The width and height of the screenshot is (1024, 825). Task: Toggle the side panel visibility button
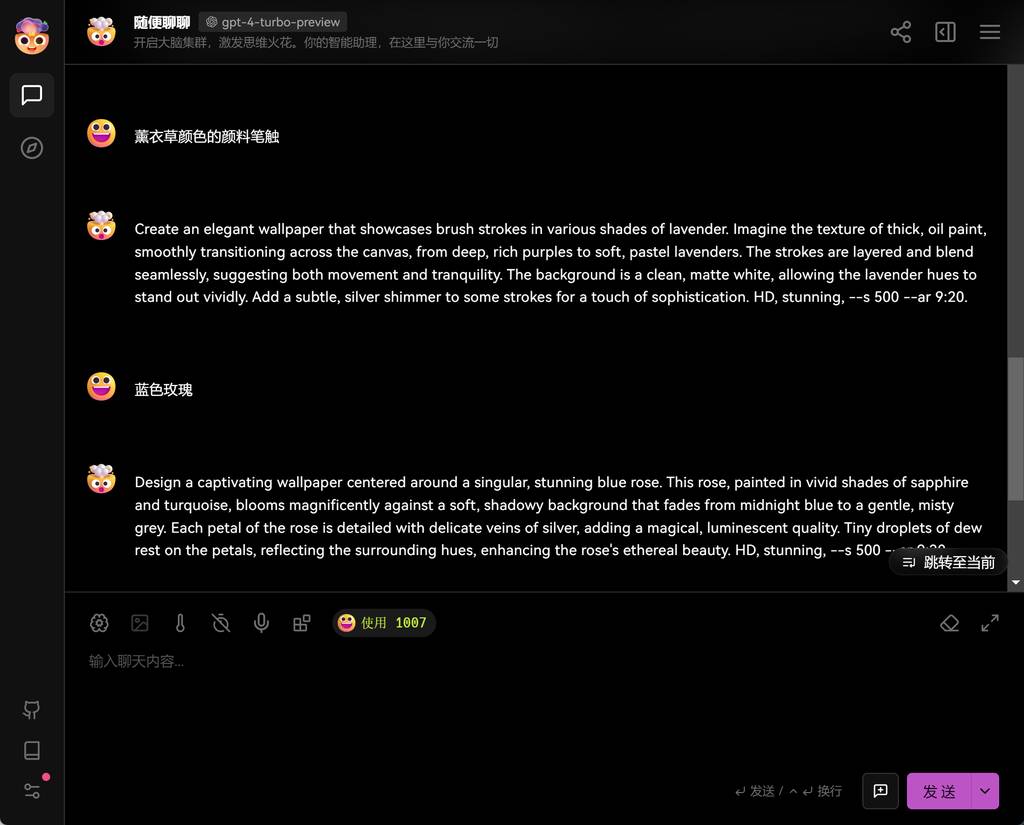945,32
